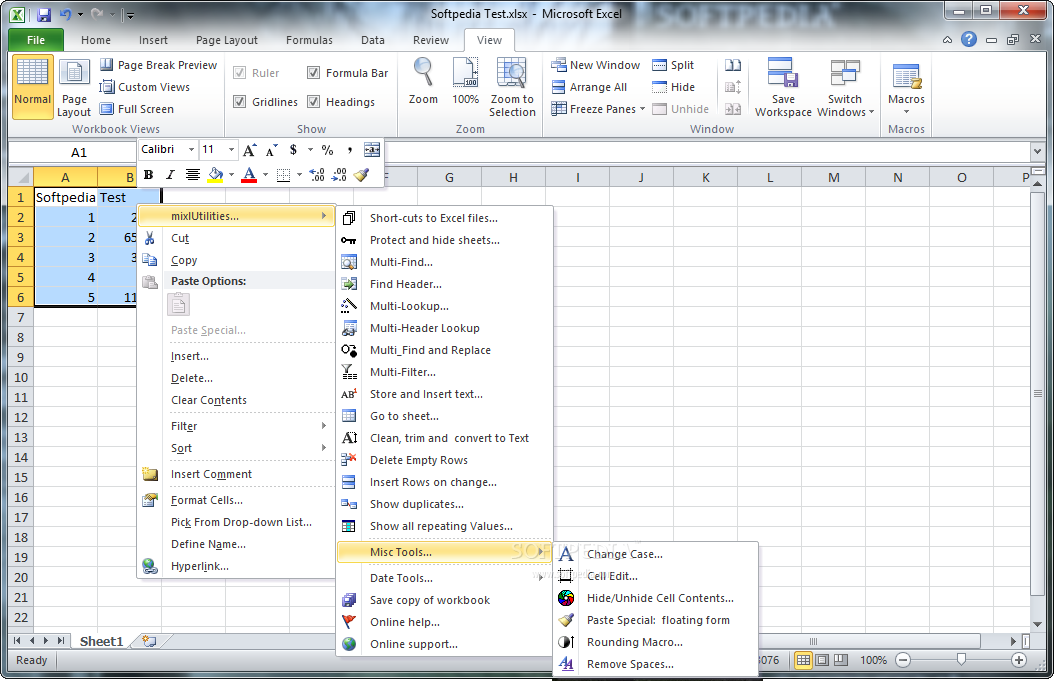Open Page Break Preview
Viewport: 1054px width, 681px height.
point(159,65)
